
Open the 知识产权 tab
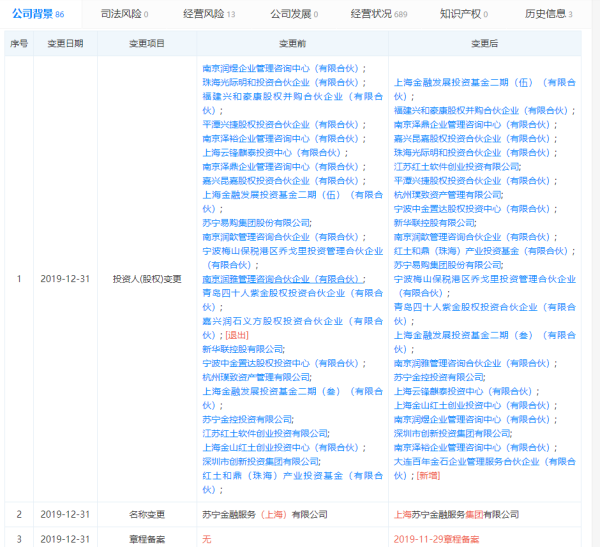click(x=464, y=14)
